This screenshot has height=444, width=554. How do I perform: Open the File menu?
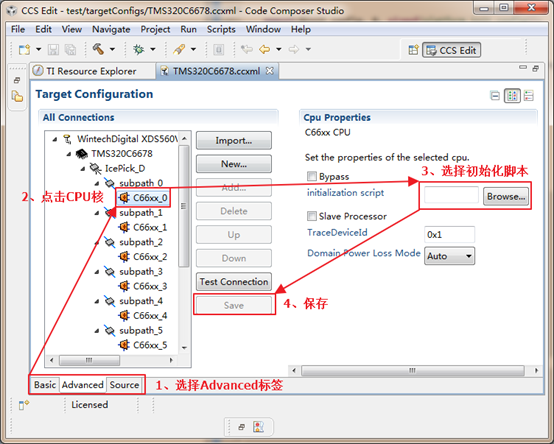[18, 29]
